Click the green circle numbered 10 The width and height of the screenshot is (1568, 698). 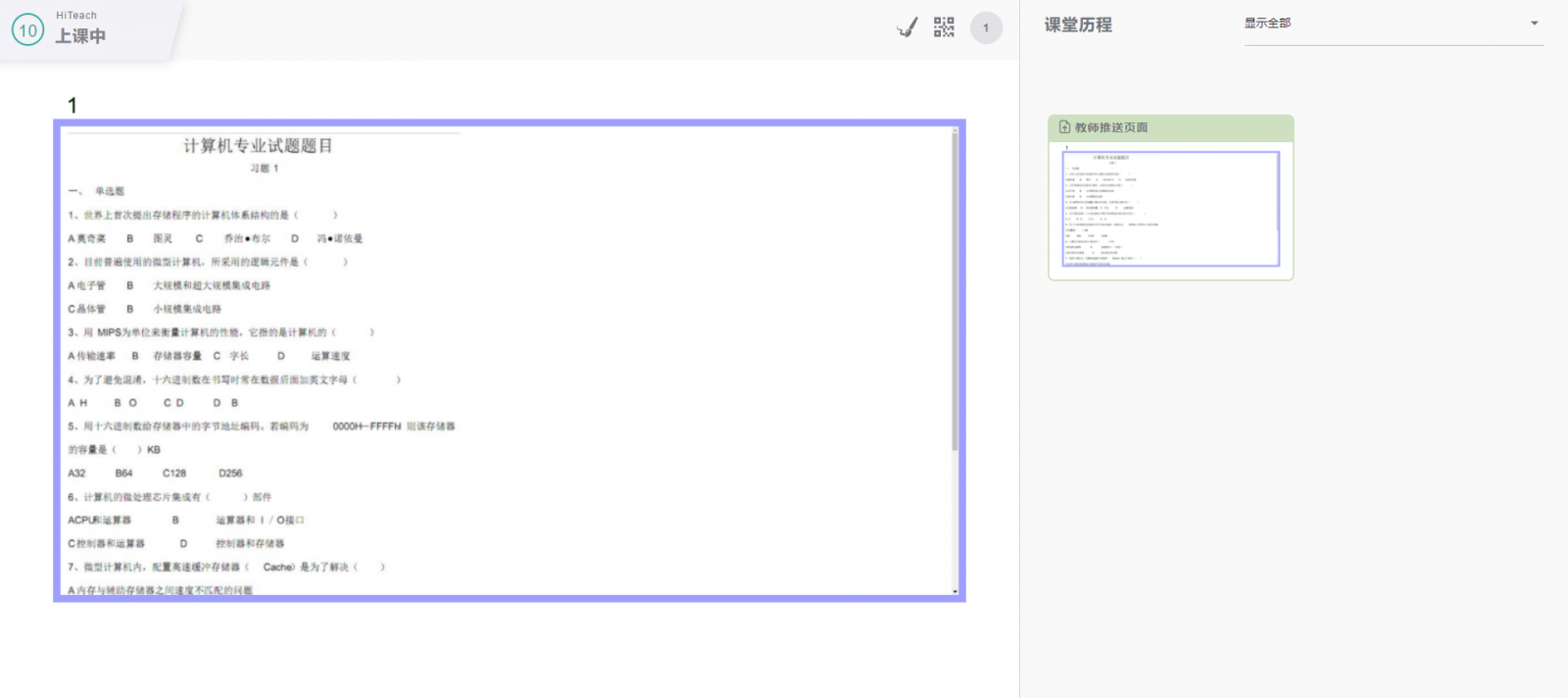point(27,30)
